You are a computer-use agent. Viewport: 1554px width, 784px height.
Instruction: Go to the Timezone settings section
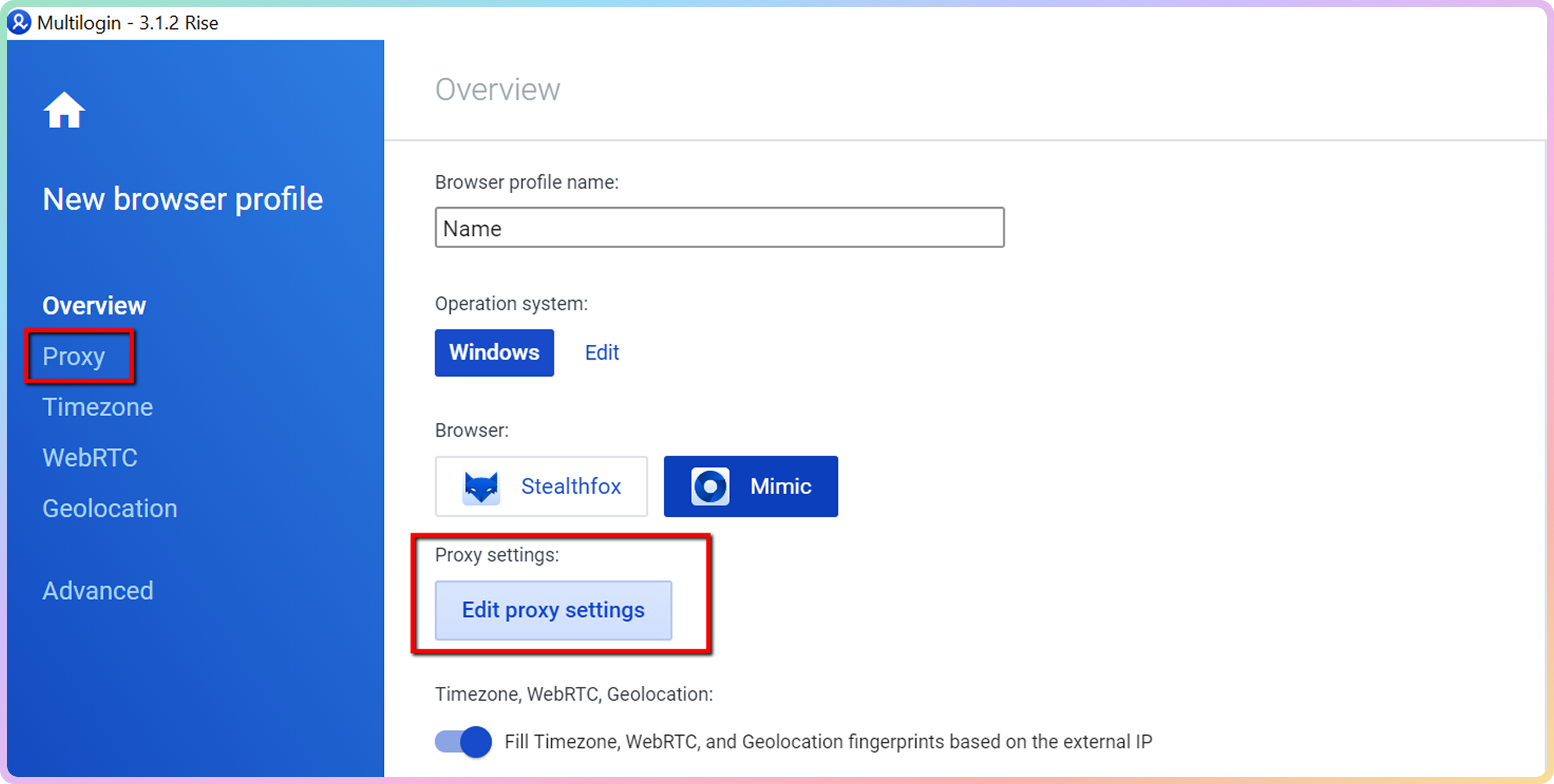click(98, 407)
